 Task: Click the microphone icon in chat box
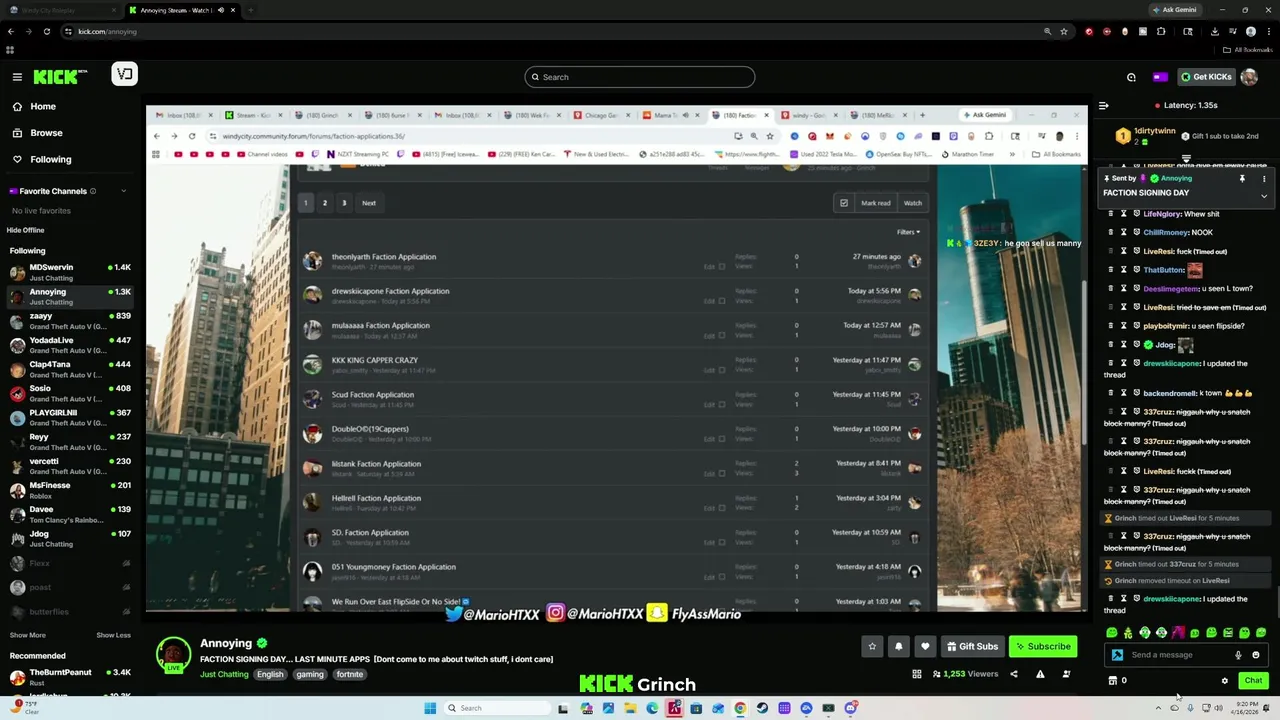pyautogui.click(x=1238, y=655)
